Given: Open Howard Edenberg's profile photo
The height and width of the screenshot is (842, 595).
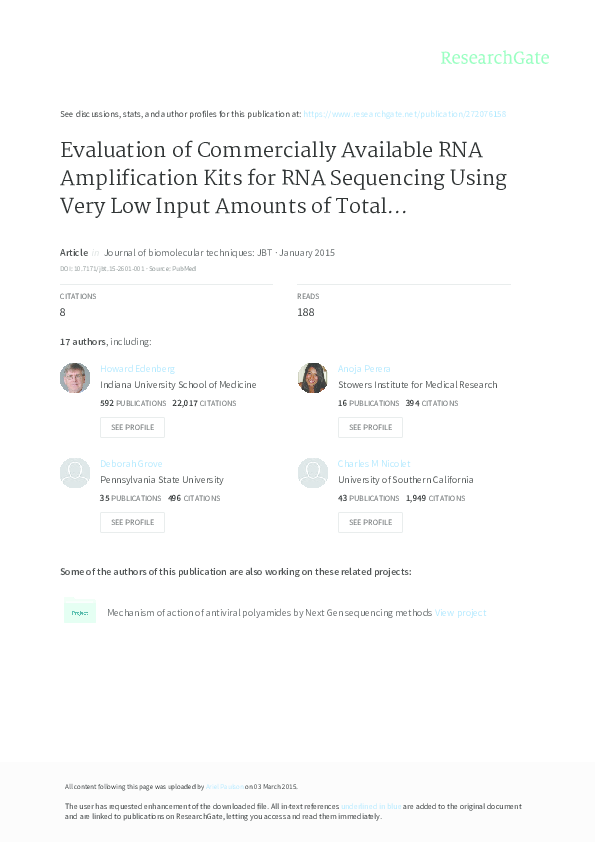Looking at the screenshot, I should (x=74, y=378).
